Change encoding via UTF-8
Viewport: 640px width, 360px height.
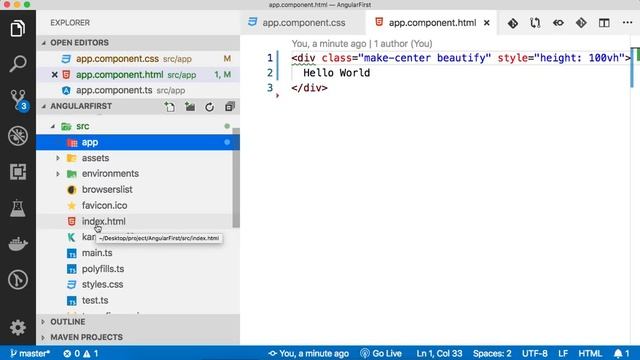(535, 353)
